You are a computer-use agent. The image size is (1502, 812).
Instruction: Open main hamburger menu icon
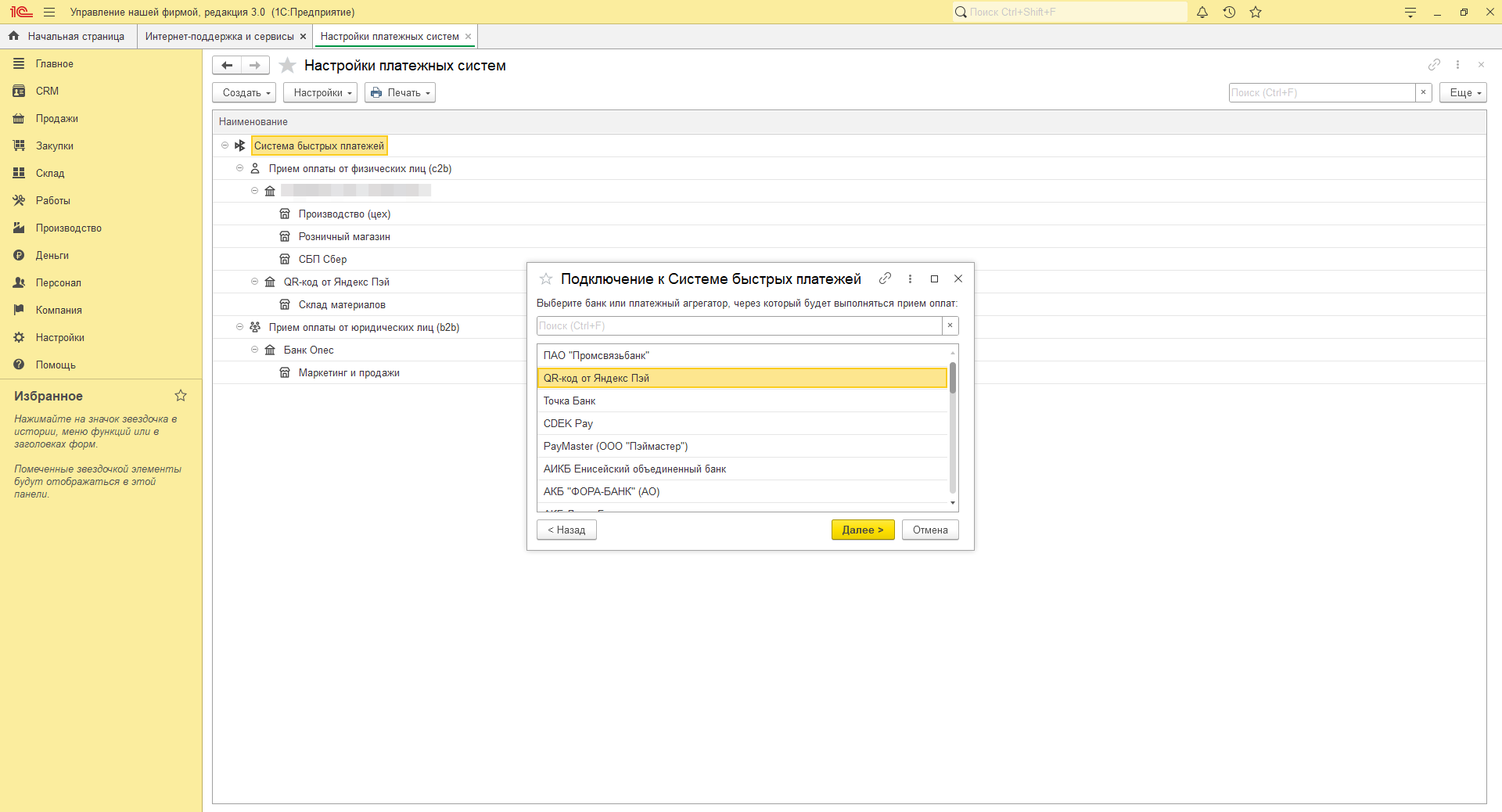click(49, 13)
